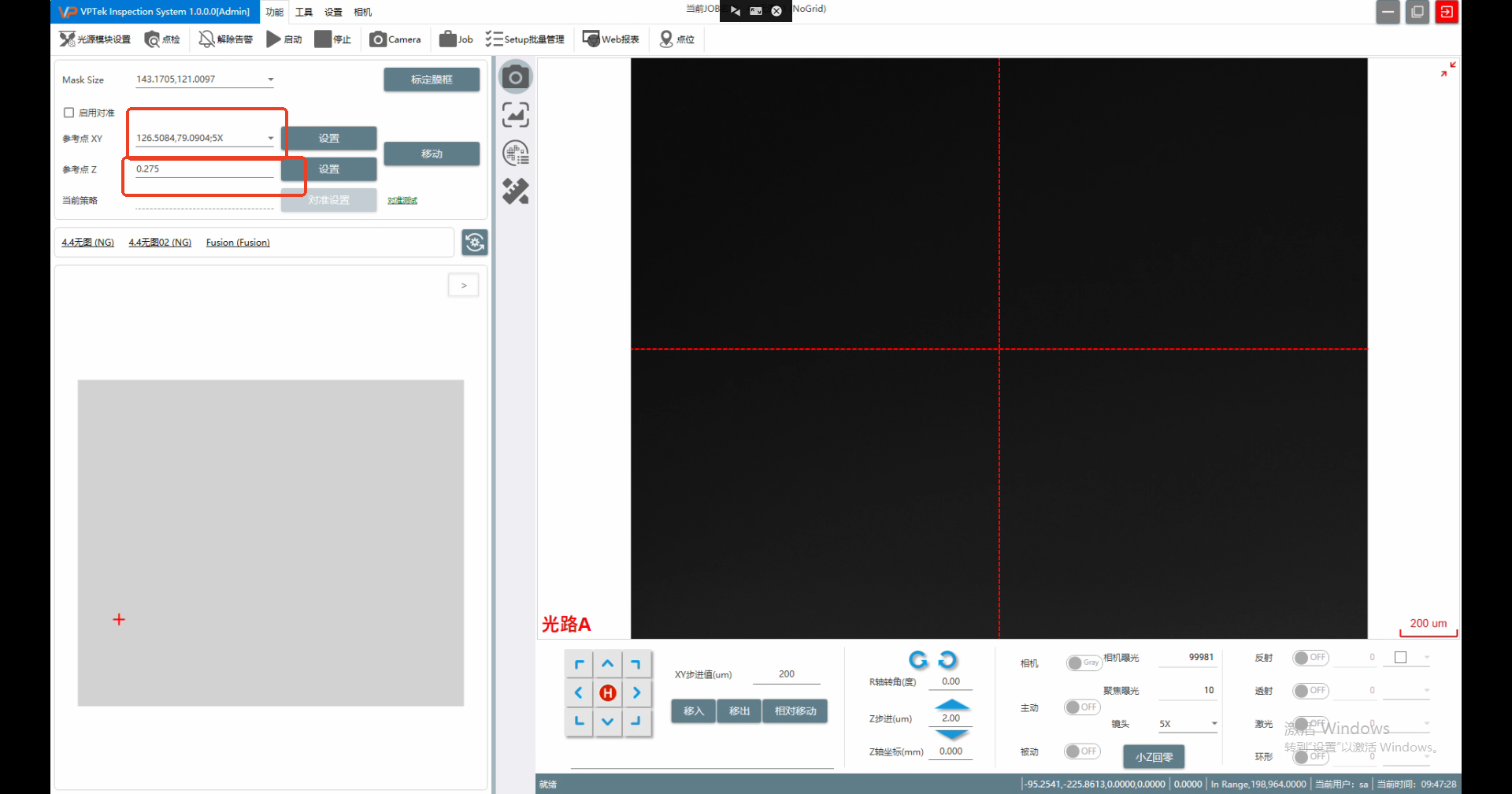The width and height of the screenshot is (1512, 794).
Task: Click the clockwise R-axis rotation icon
Action: 947,659
